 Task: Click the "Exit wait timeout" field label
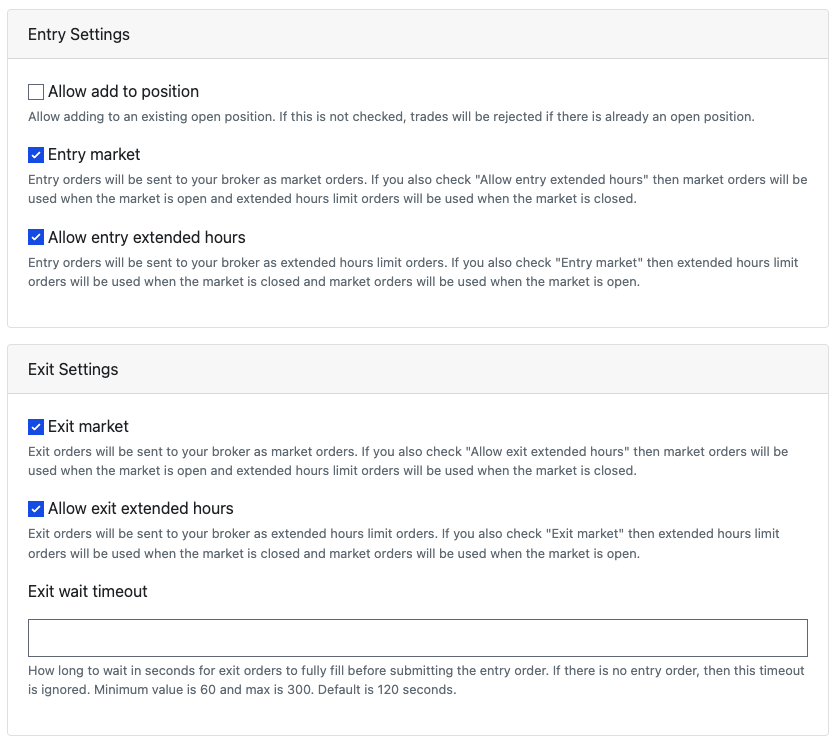click(x=88, y=592)
